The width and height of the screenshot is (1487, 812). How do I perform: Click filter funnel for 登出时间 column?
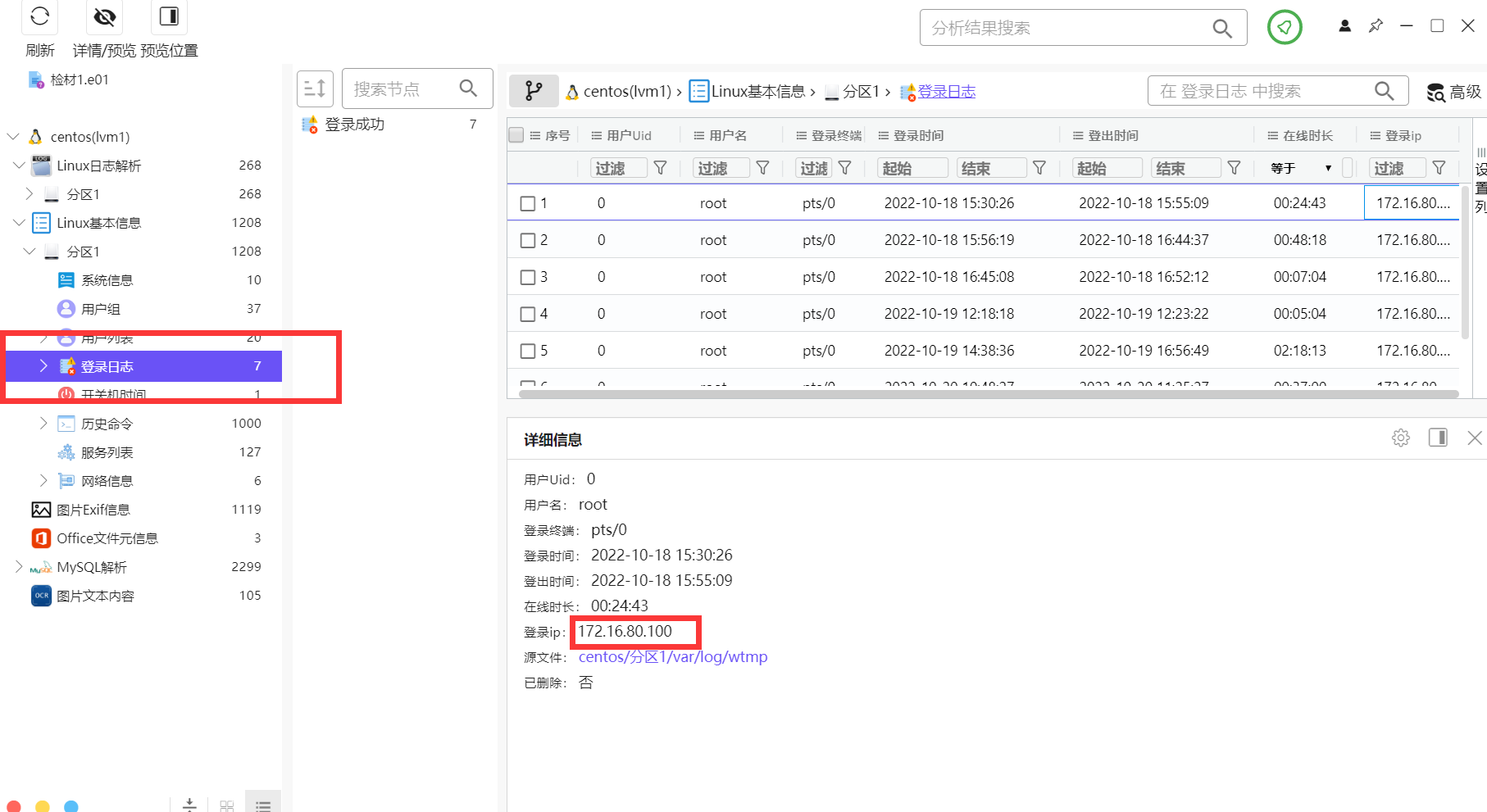pyautogui.click(x=1234, y=168)
